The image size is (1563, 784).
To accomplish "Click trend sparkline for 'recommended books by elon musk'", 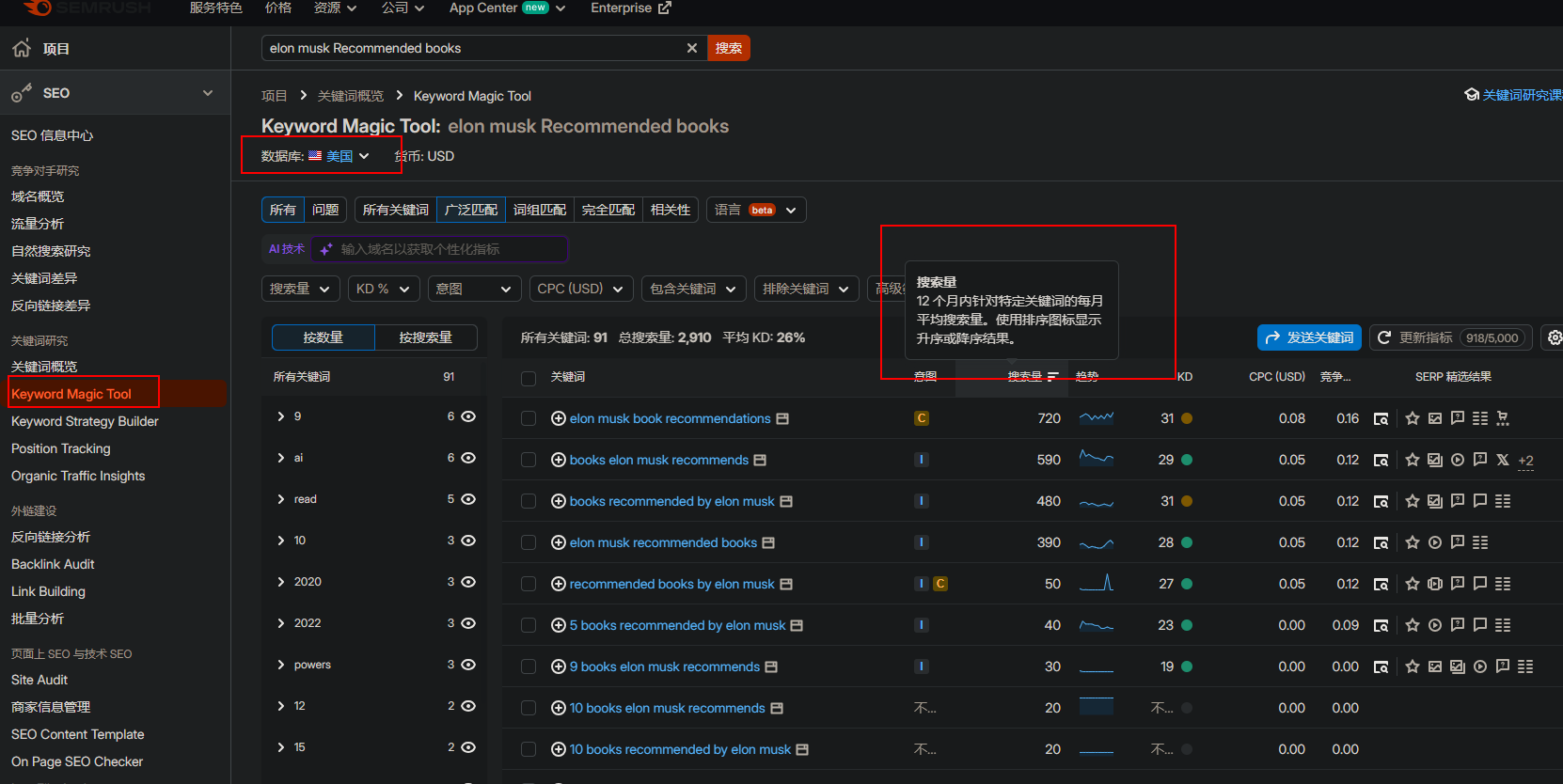I will [1096, 584].
